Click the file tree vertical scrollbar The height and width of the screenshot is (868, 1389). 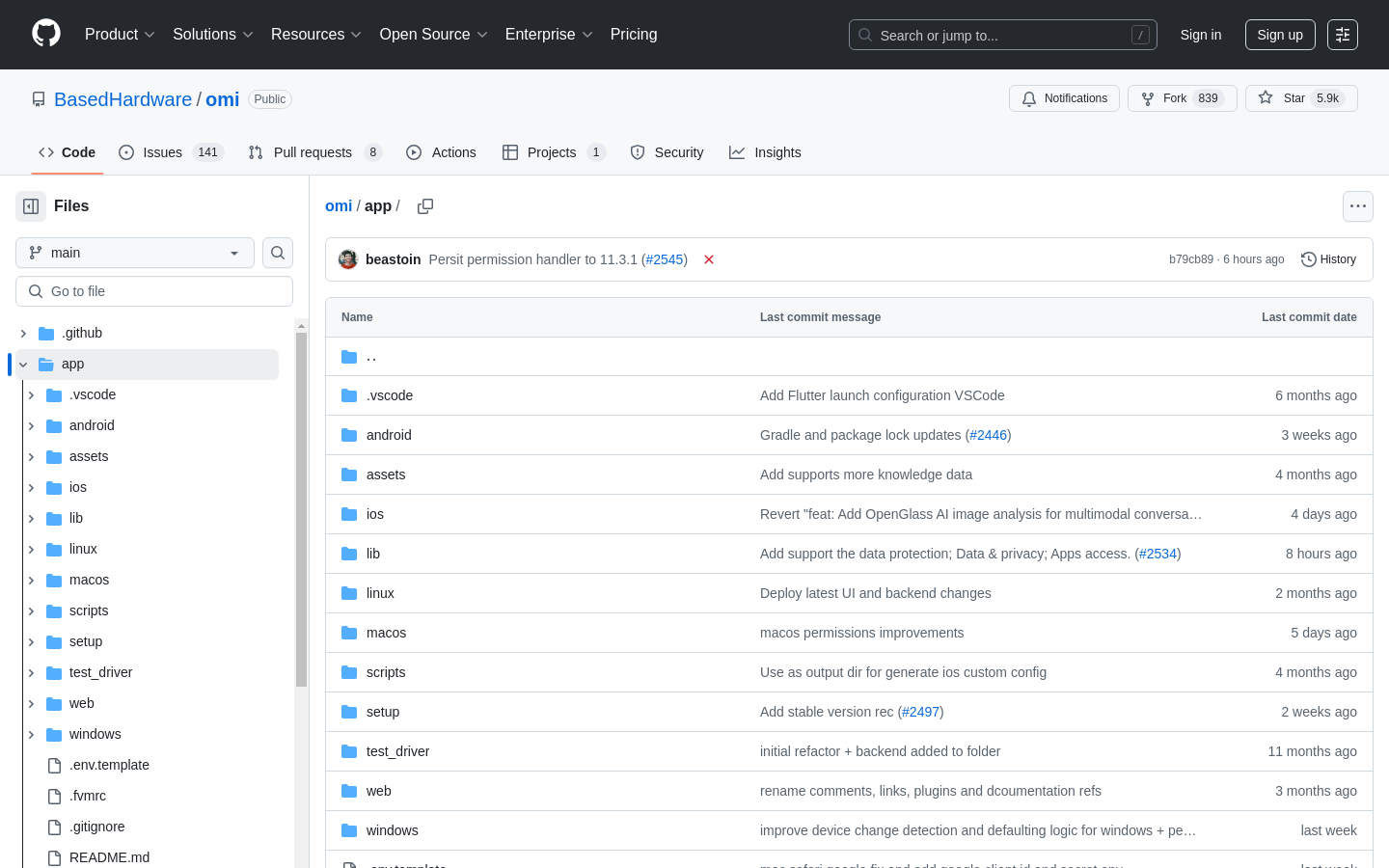tap(301, 509)
